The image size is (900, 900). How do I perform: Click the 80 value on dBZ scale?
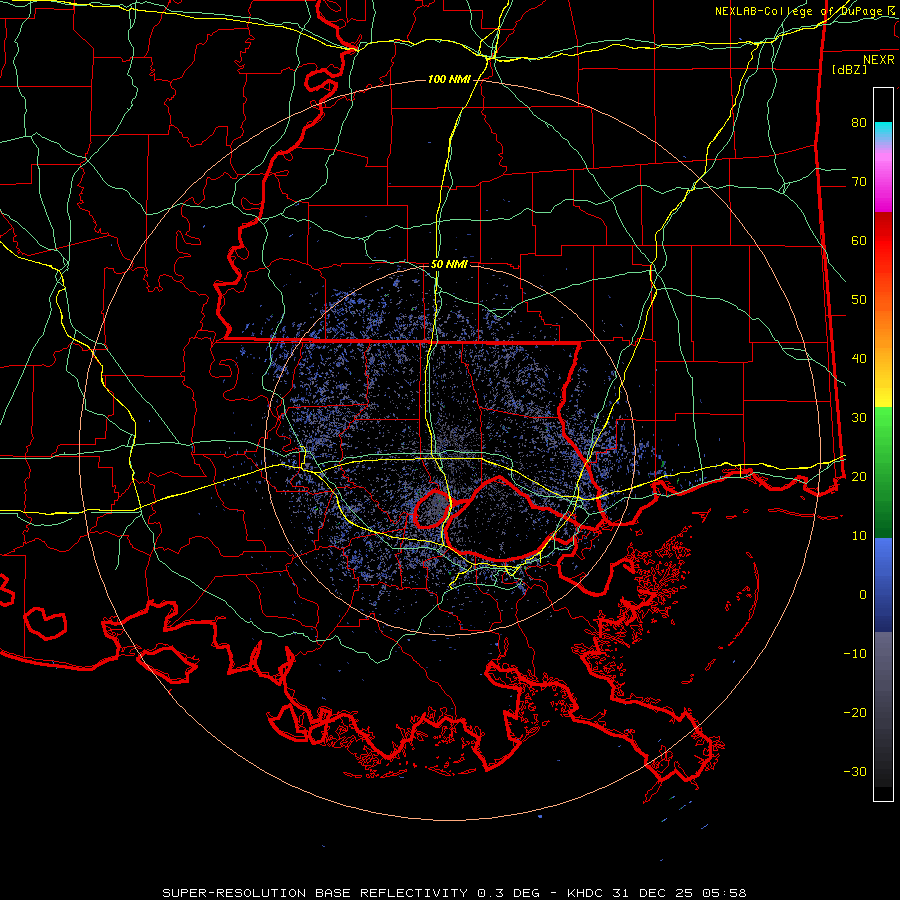859,123
